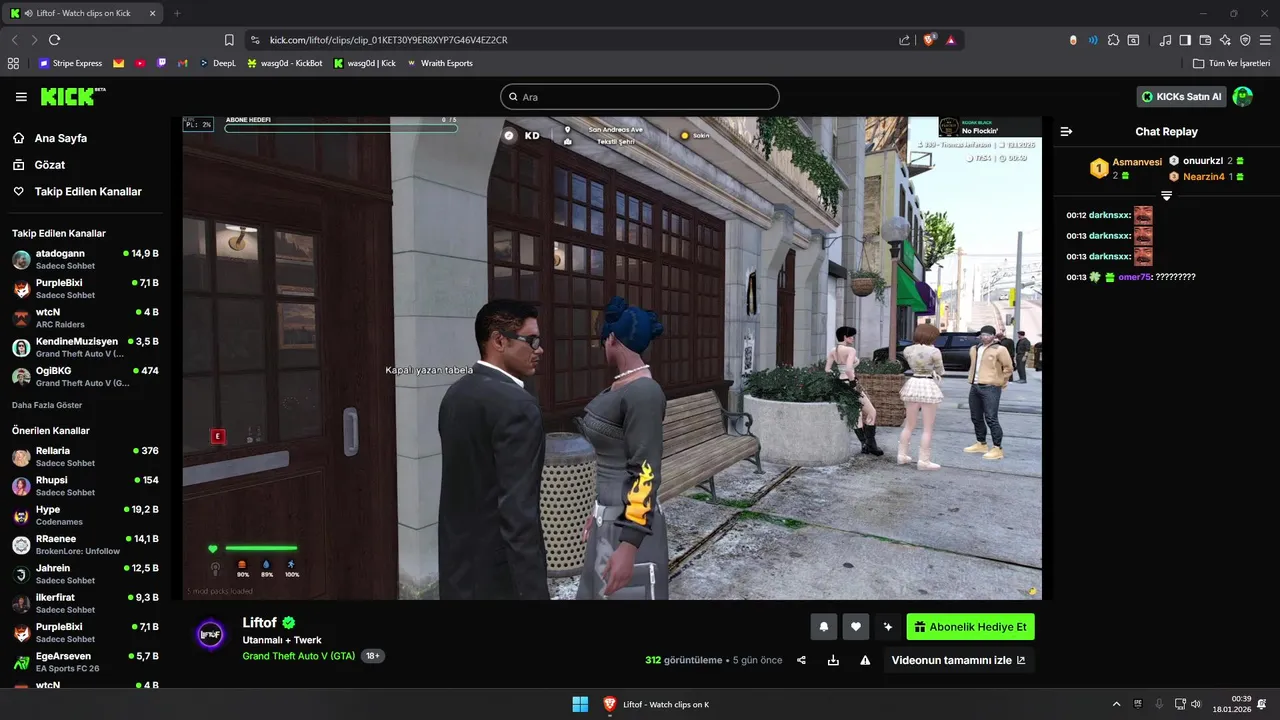Expand the chat leaderboard chevron under Asmanvesi
This screenshot has height=720, width=1280.
click(1166, 196)
